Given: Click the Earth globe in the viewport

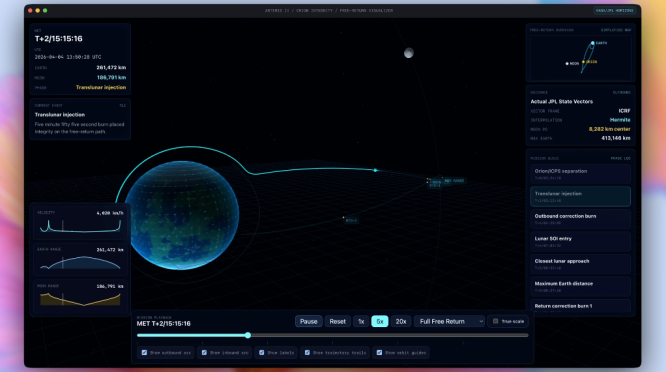Looking at the screenshot, I should pos(183,215).
